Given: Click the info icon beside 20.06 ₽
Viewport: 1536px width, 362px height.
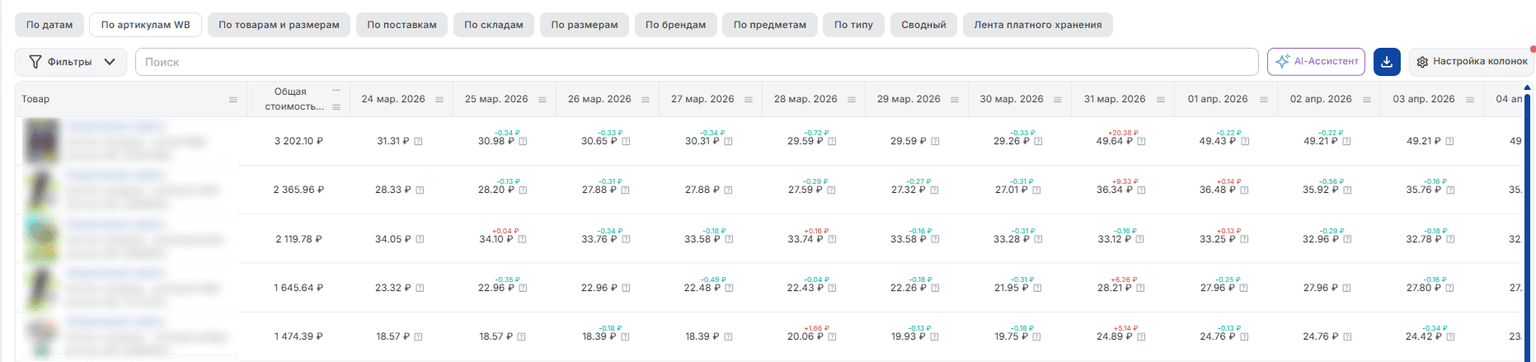Looking at the screenshot, I should (x=832, y=338).
